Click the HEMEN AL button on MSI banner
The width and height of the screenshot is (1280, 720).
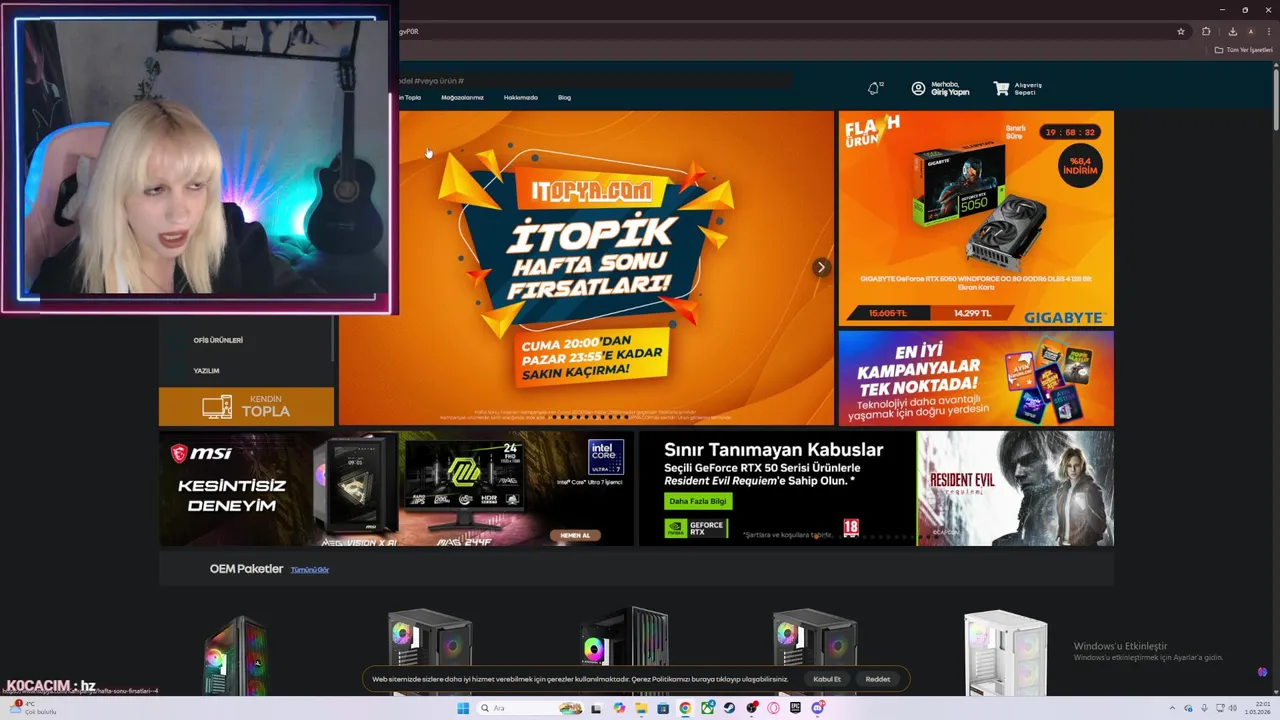[575, 535]
